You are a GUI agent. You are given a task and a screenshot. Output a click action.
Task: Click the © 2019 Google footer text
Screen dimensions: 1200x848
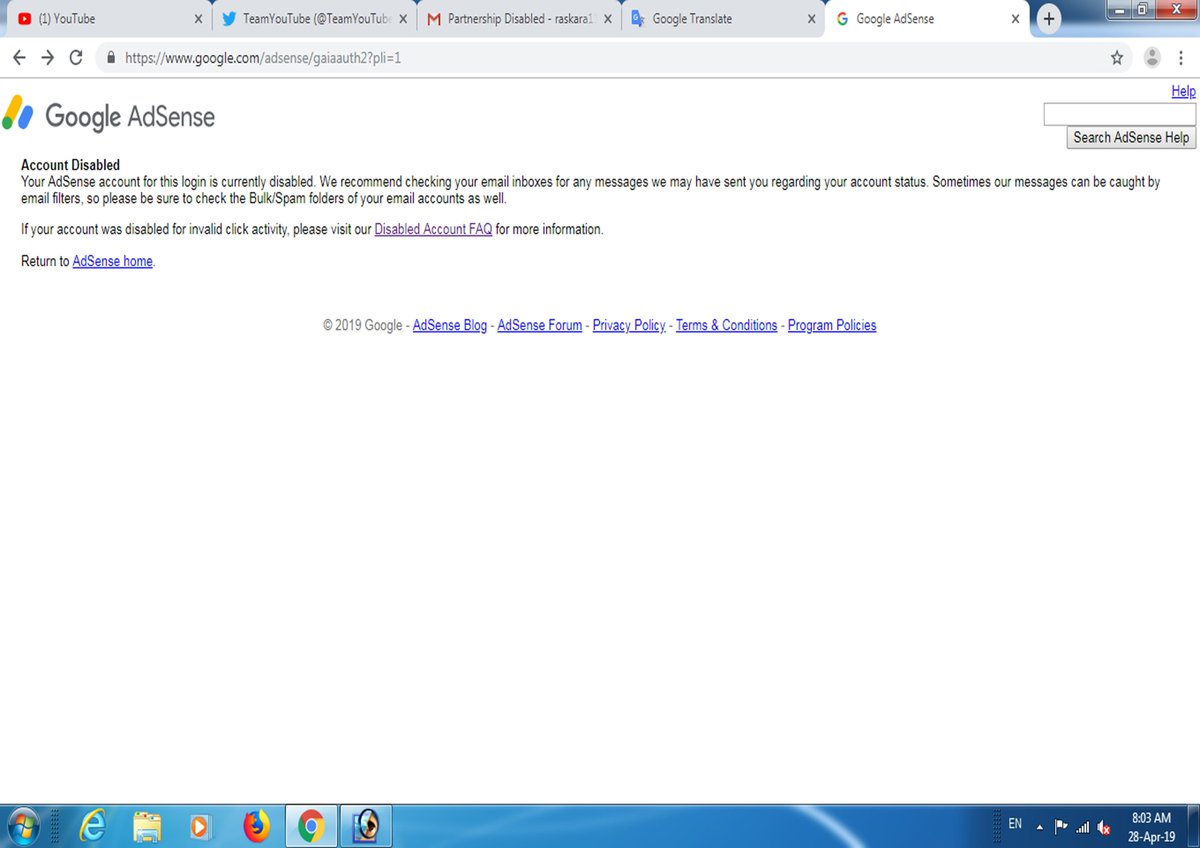coord(363,325)
